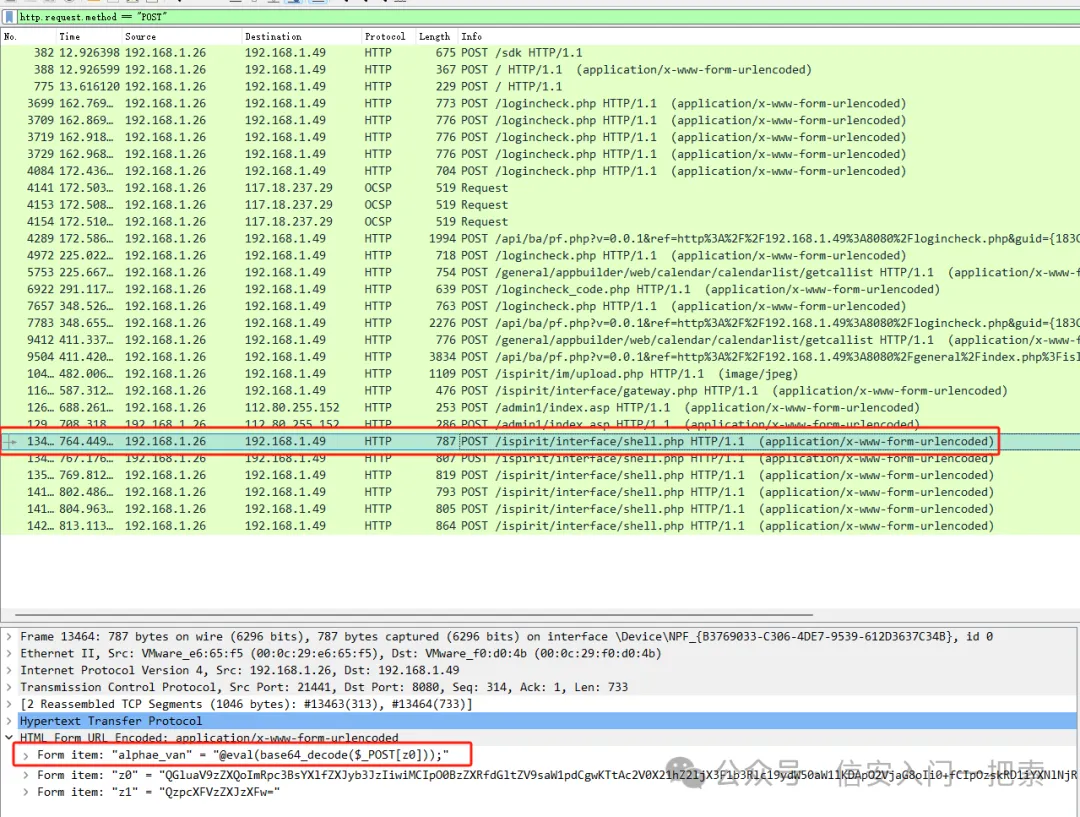The image size is (1080, 817).
Task: Select packet 7657 with length 763
Action: click(x=540, y=306)
